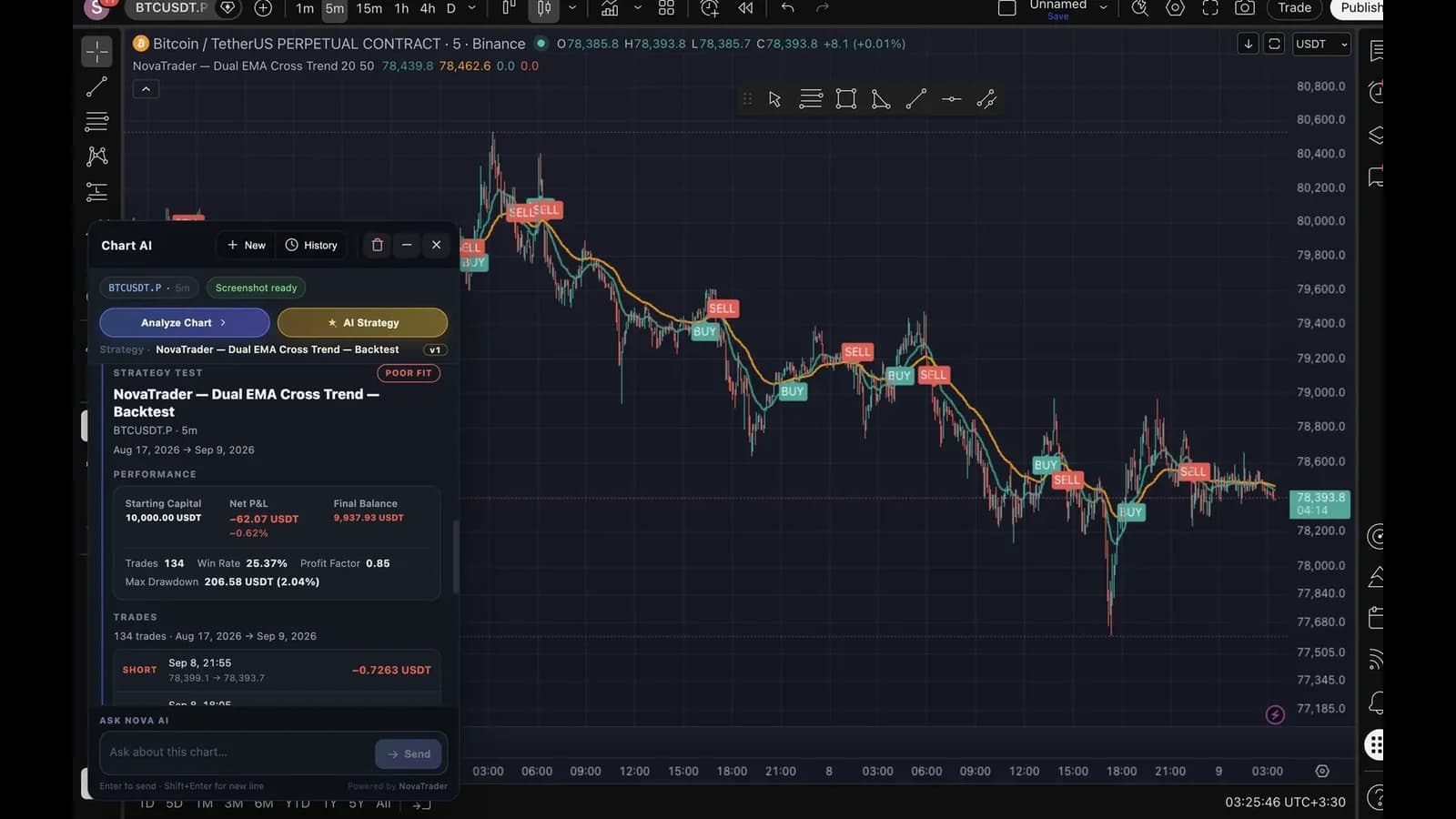
Task: Focus the Ask about this chart input
Action: (x=237, y=753)
